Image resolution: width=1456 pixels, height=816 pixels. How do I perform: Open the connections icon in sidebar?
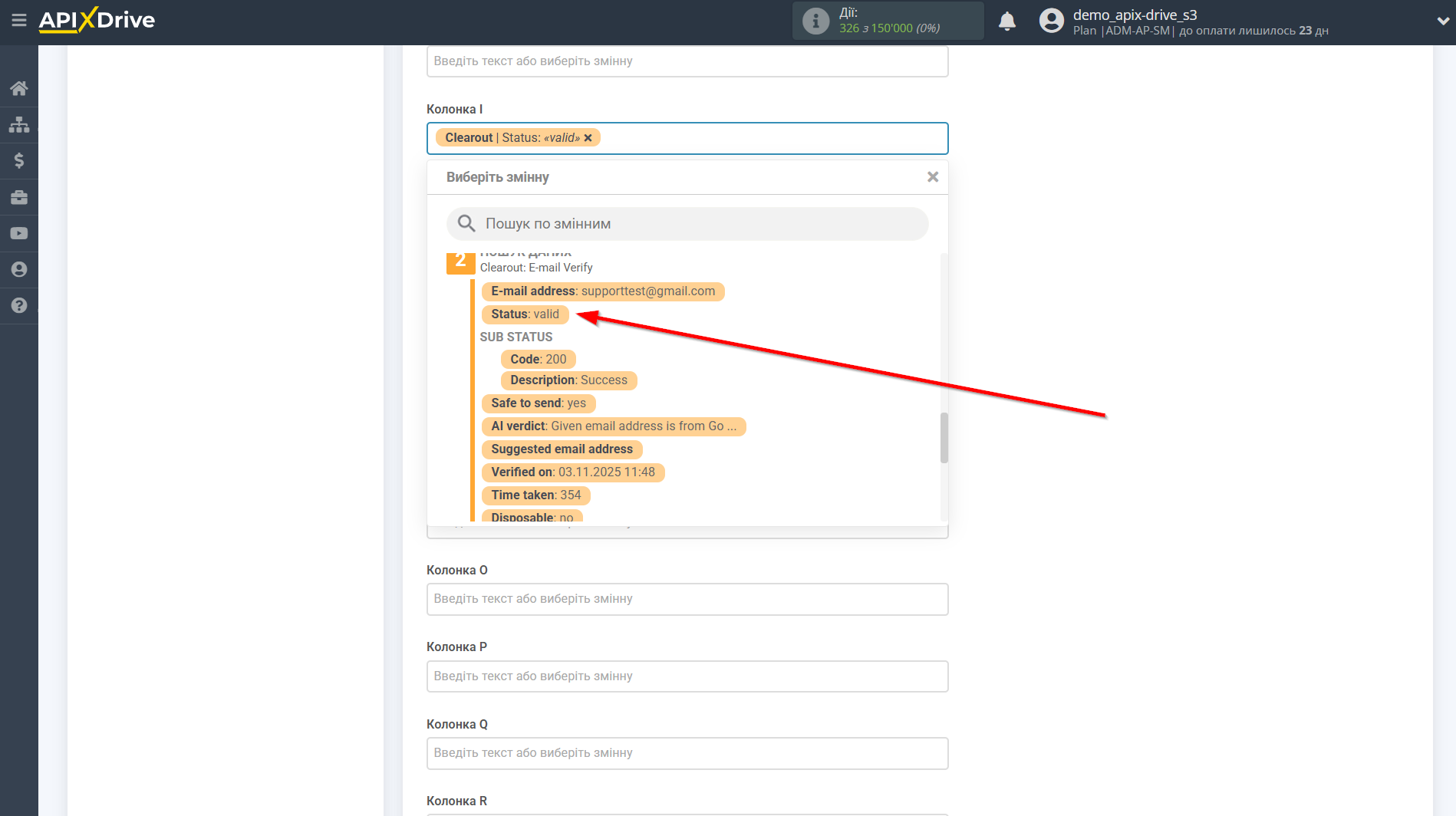point(19,123)
